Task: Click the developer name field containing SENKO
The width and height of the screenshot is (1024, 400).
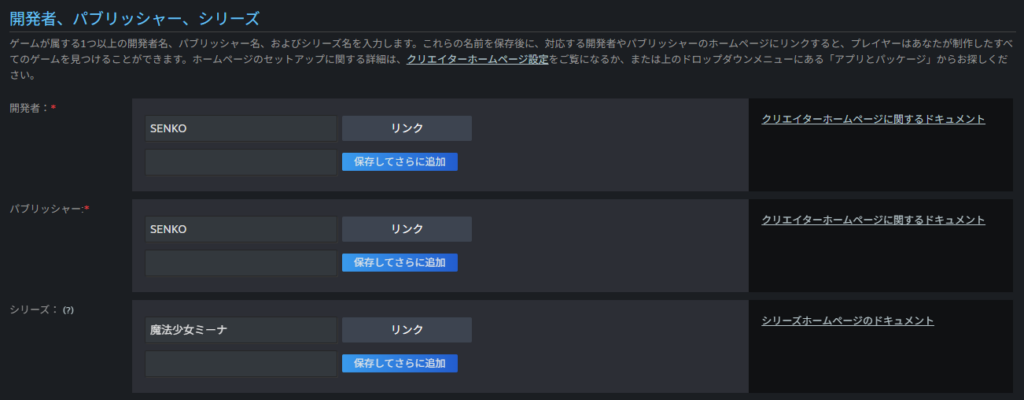Action: (x=241, y=128)
